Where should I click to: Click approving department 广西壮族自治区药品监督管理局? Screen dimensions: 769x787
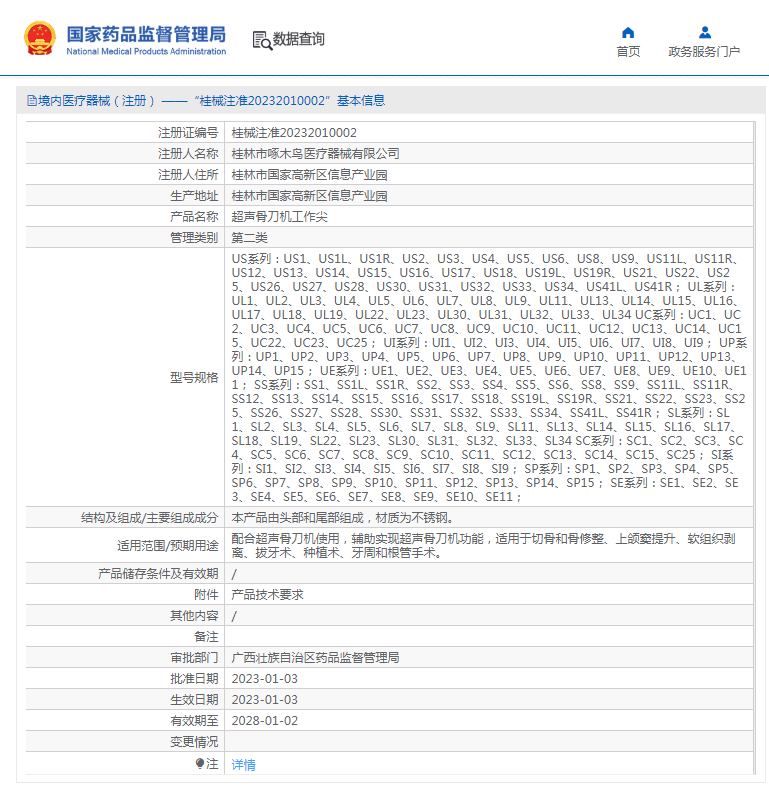pos(315,658)
